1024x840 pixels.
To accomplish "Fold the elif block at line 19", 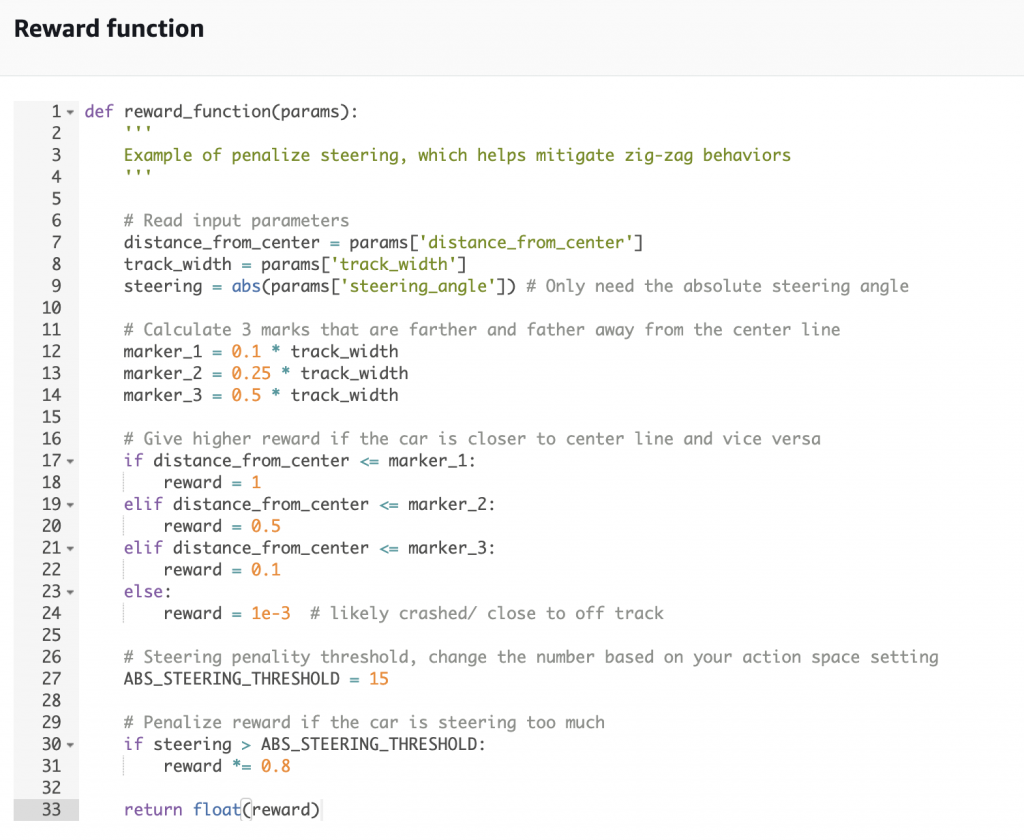I will click(71, 505).
